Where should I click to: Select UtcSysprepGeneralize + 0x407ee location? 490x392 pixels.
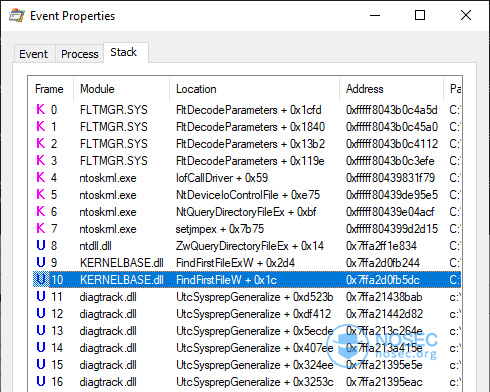[x=255, y=348]
